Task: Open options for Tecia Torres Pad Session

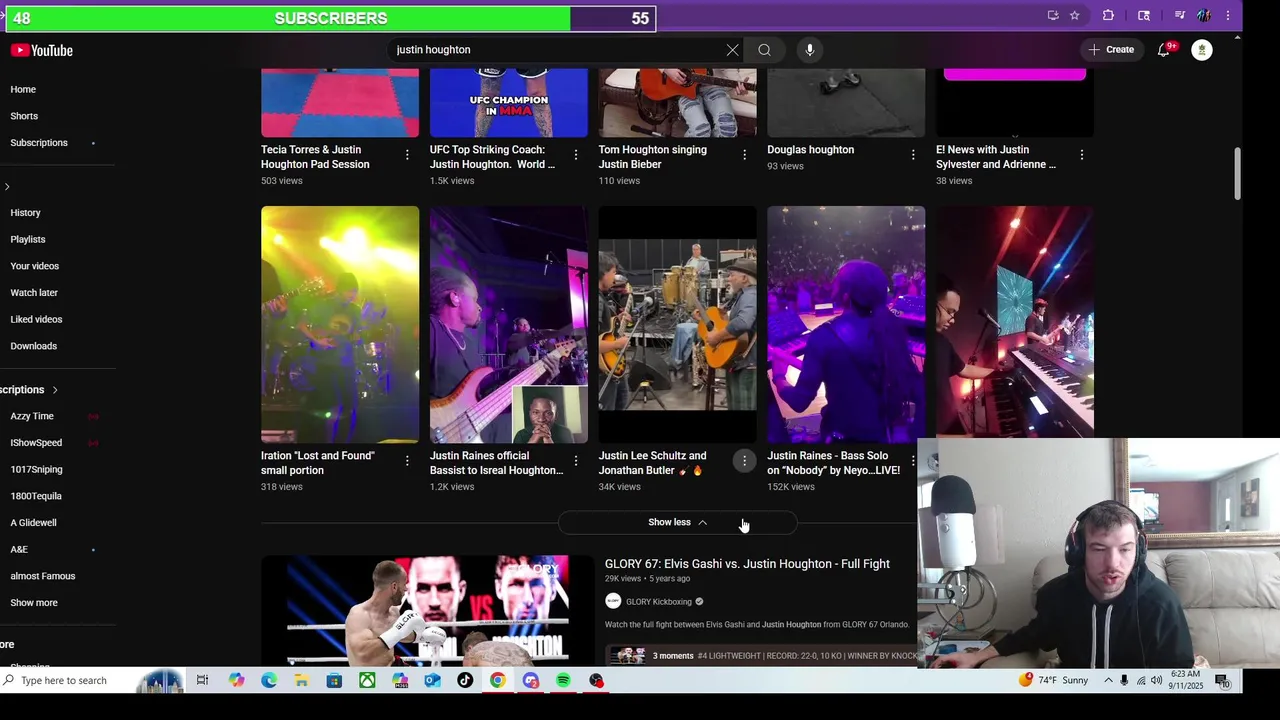Action: click(407, 155)
